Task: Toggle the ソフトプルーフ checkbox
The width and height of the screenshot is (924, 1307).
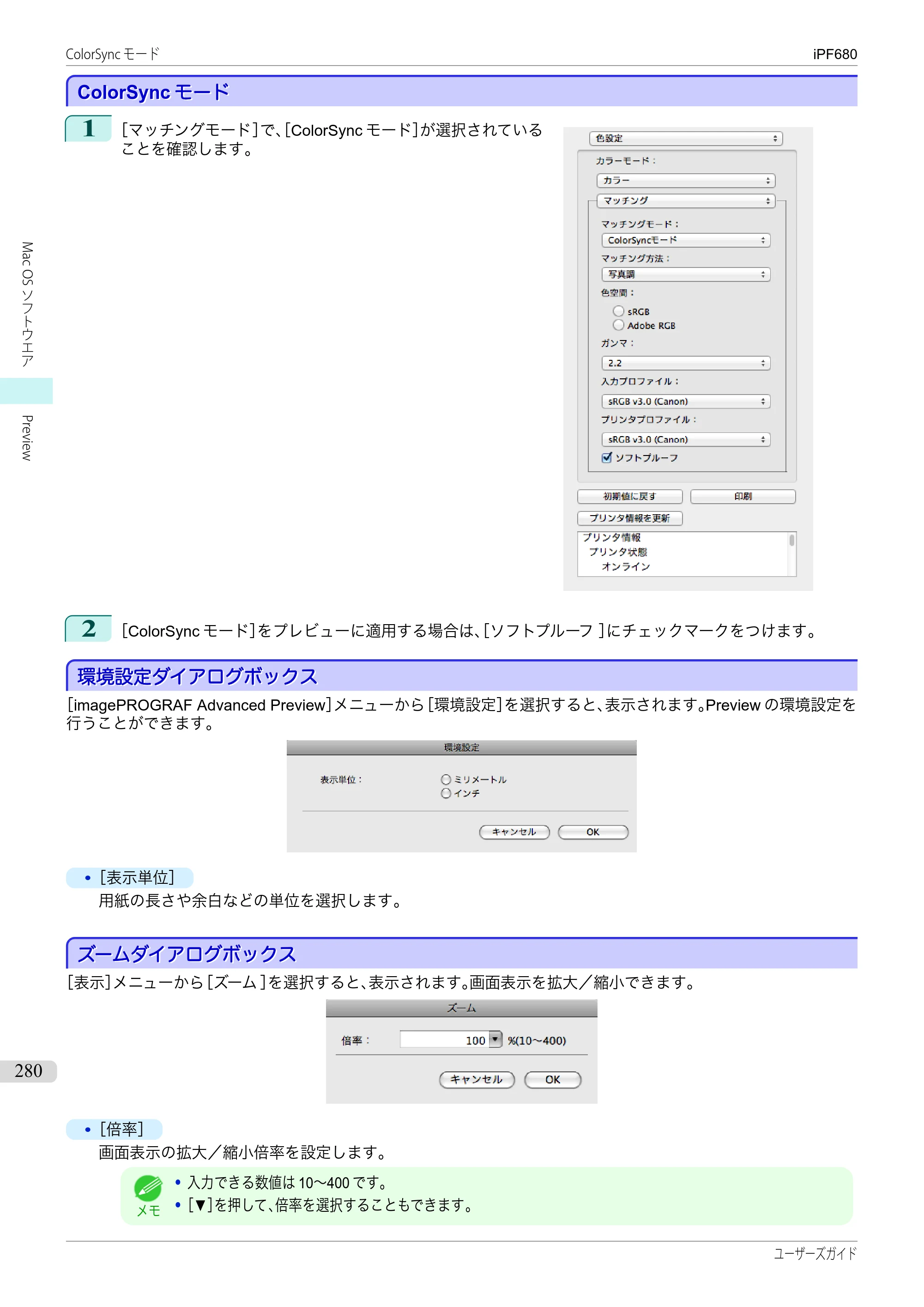Action: (607, 457)
